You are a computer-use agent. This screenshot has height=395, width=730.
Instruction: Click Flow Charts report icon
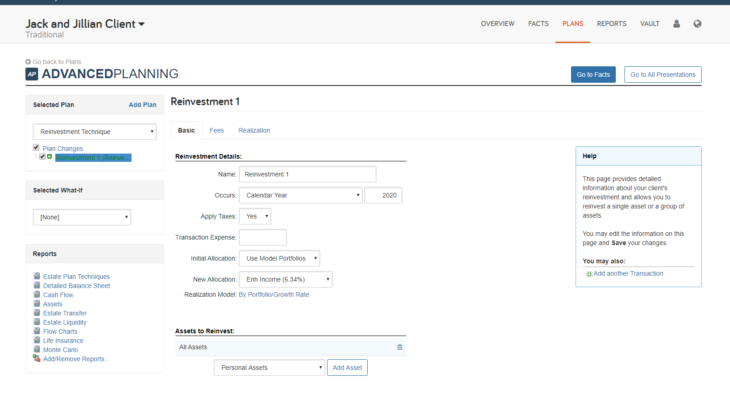tap(37, 331)
